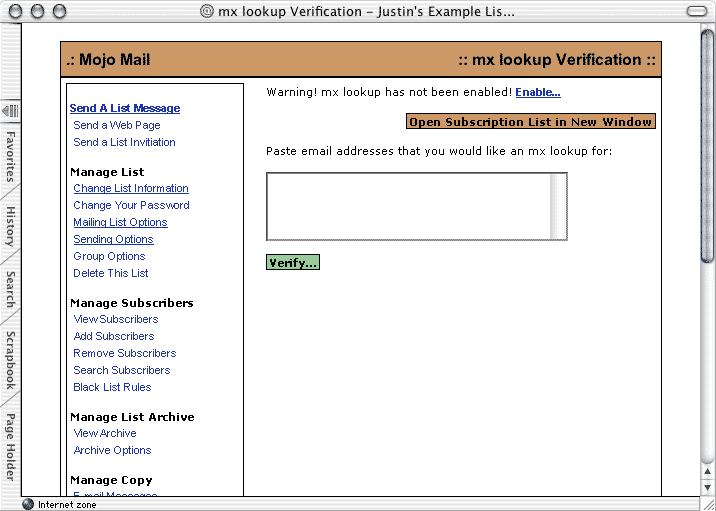The height and width of the screenshot is (511, 716).
Task: Open View Subscribers page
Action: point(116,319)
